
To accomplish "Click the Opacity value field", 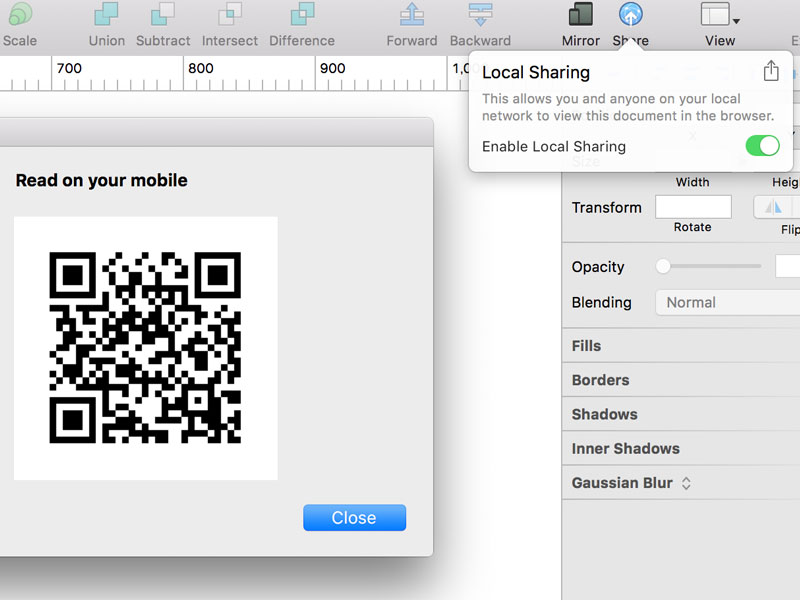I will 787,266.
